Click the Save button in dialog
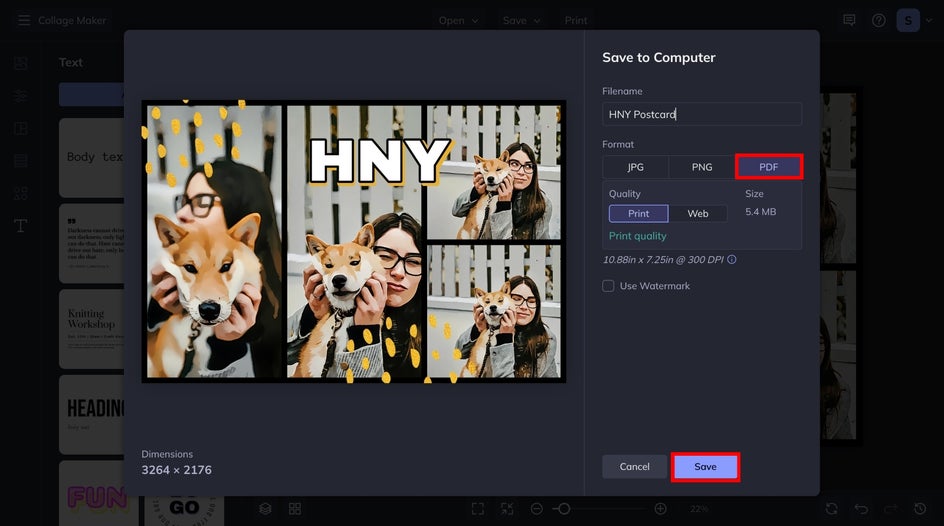 [x=706, y=466]
